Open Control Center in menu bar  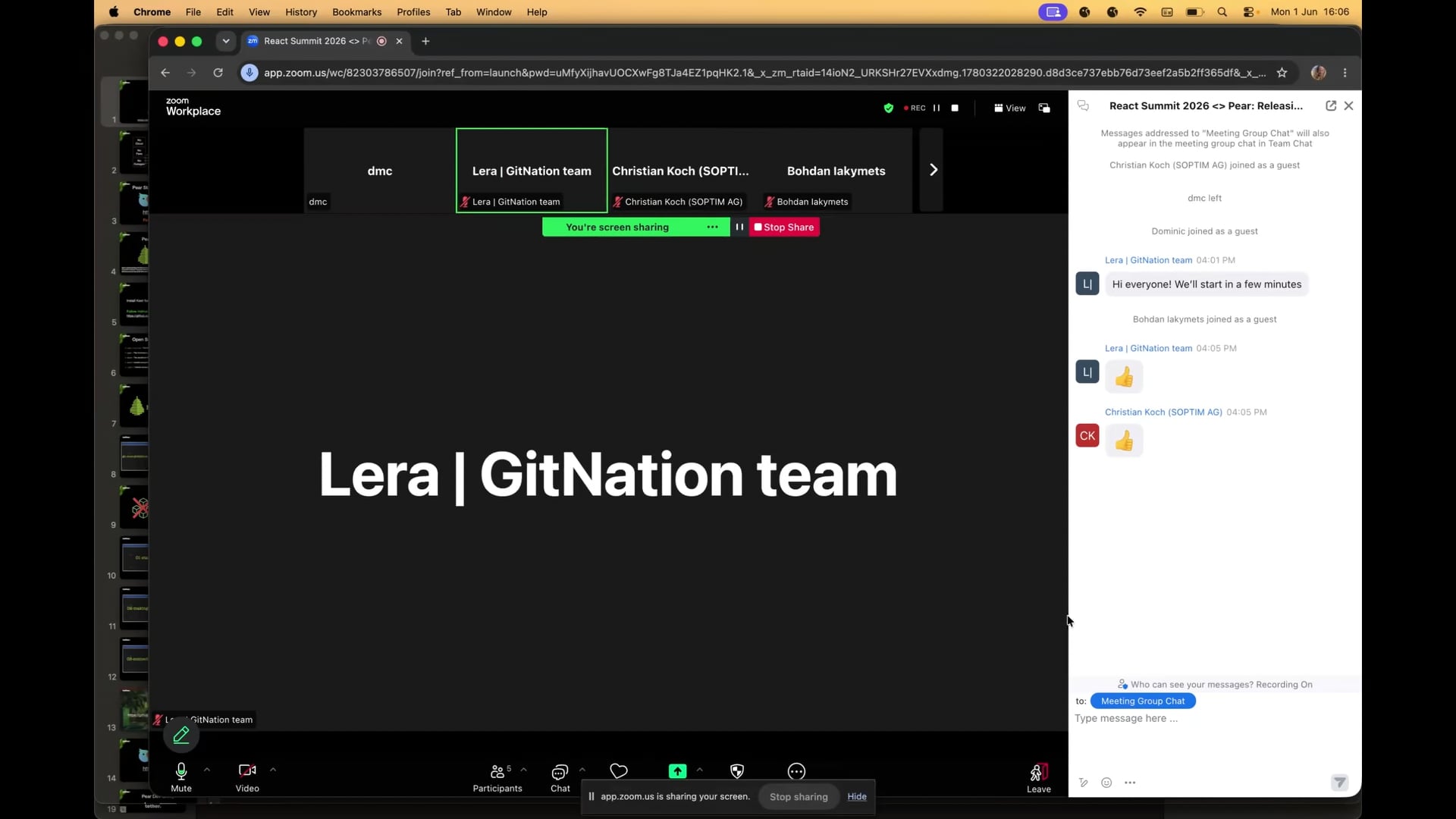(1250, 12)
